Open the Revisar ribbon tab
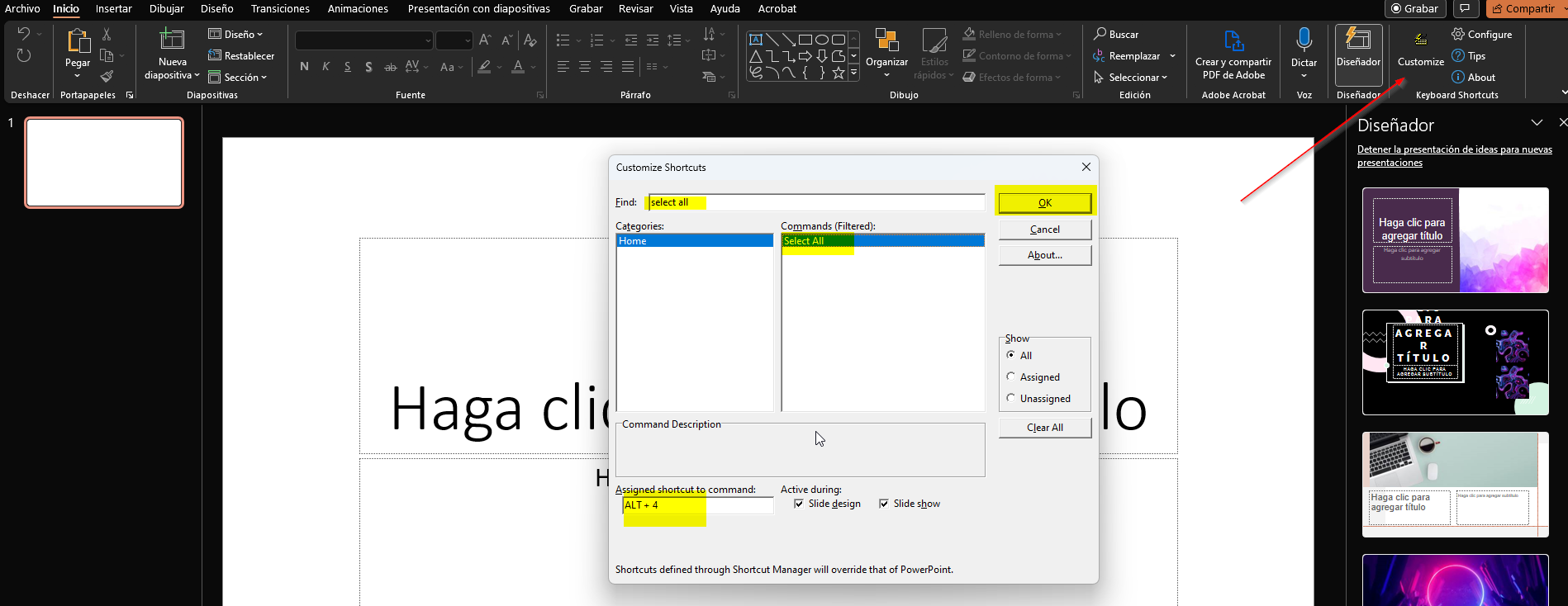 tap(636, 8)
